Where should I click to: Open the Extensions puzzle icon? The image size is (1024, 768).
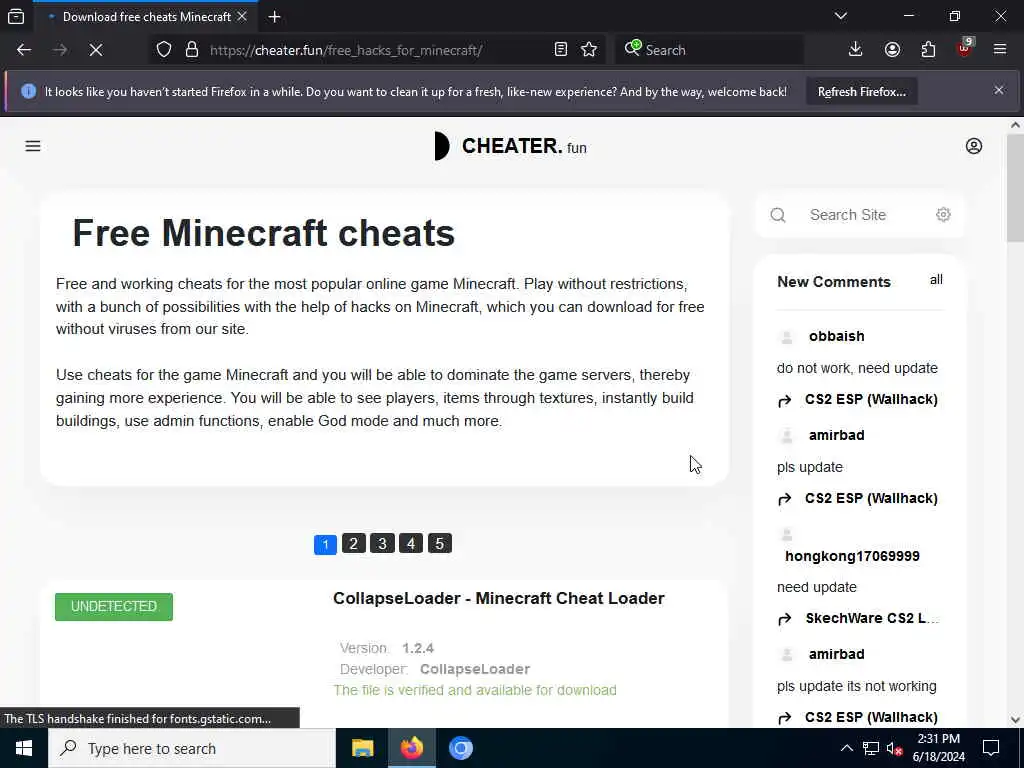[928, 50]
